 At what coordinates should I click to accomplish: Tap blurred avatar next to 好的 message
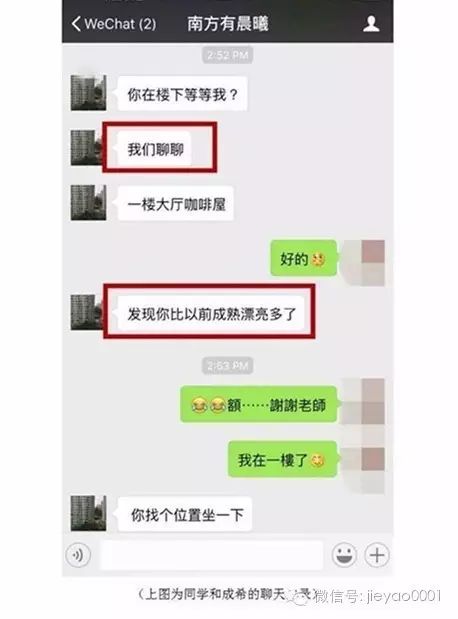click(x=363, y=261)
